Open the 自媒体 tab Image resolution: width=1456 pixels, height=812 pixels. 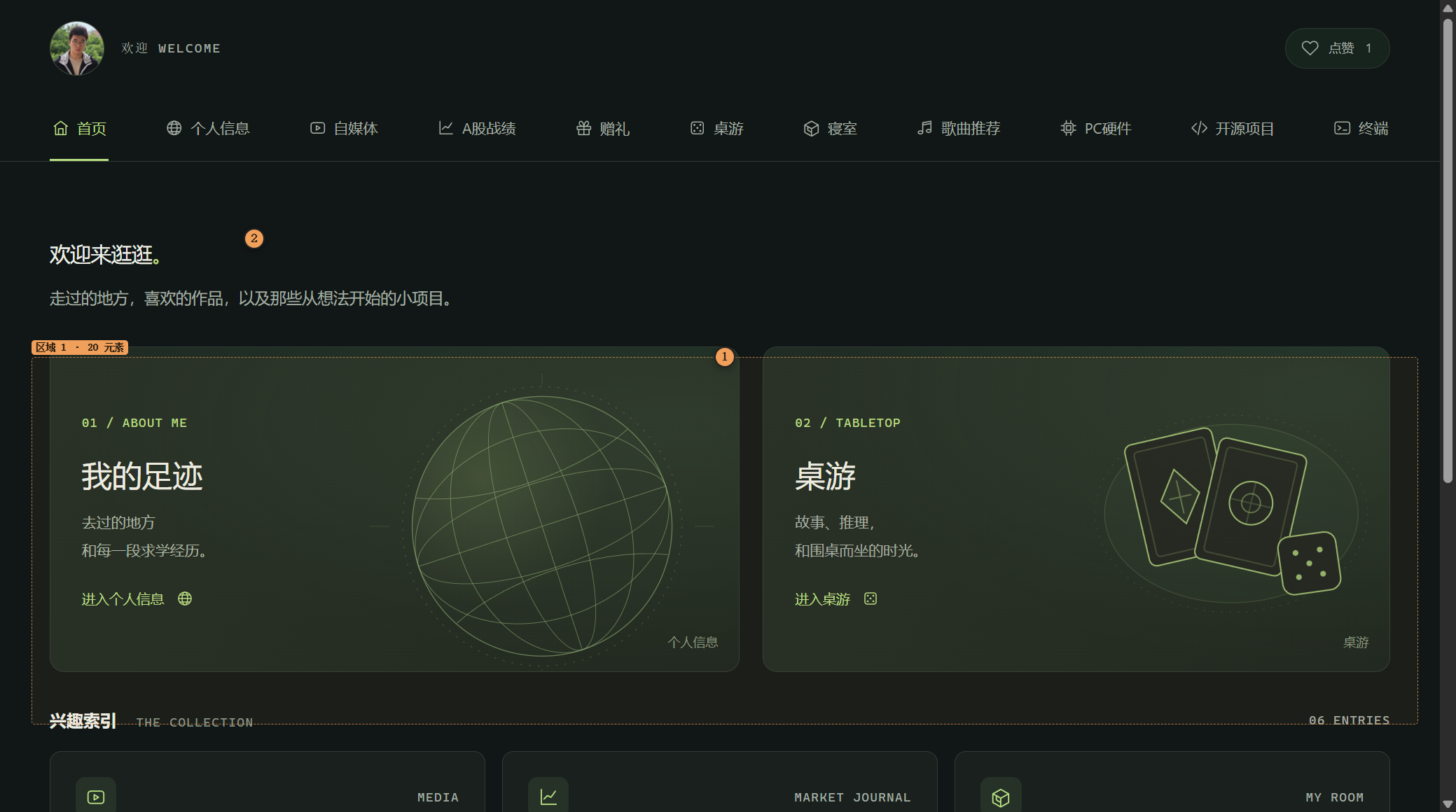[x=344, y=129]
